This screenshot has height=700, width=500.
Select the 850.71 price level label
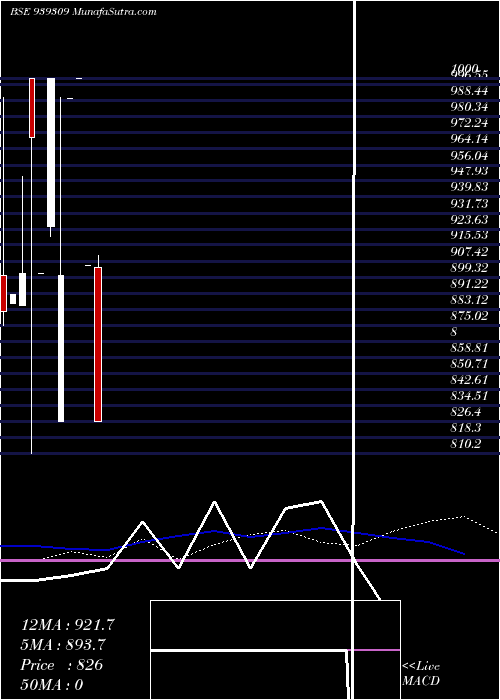click(x=469, y=364)
